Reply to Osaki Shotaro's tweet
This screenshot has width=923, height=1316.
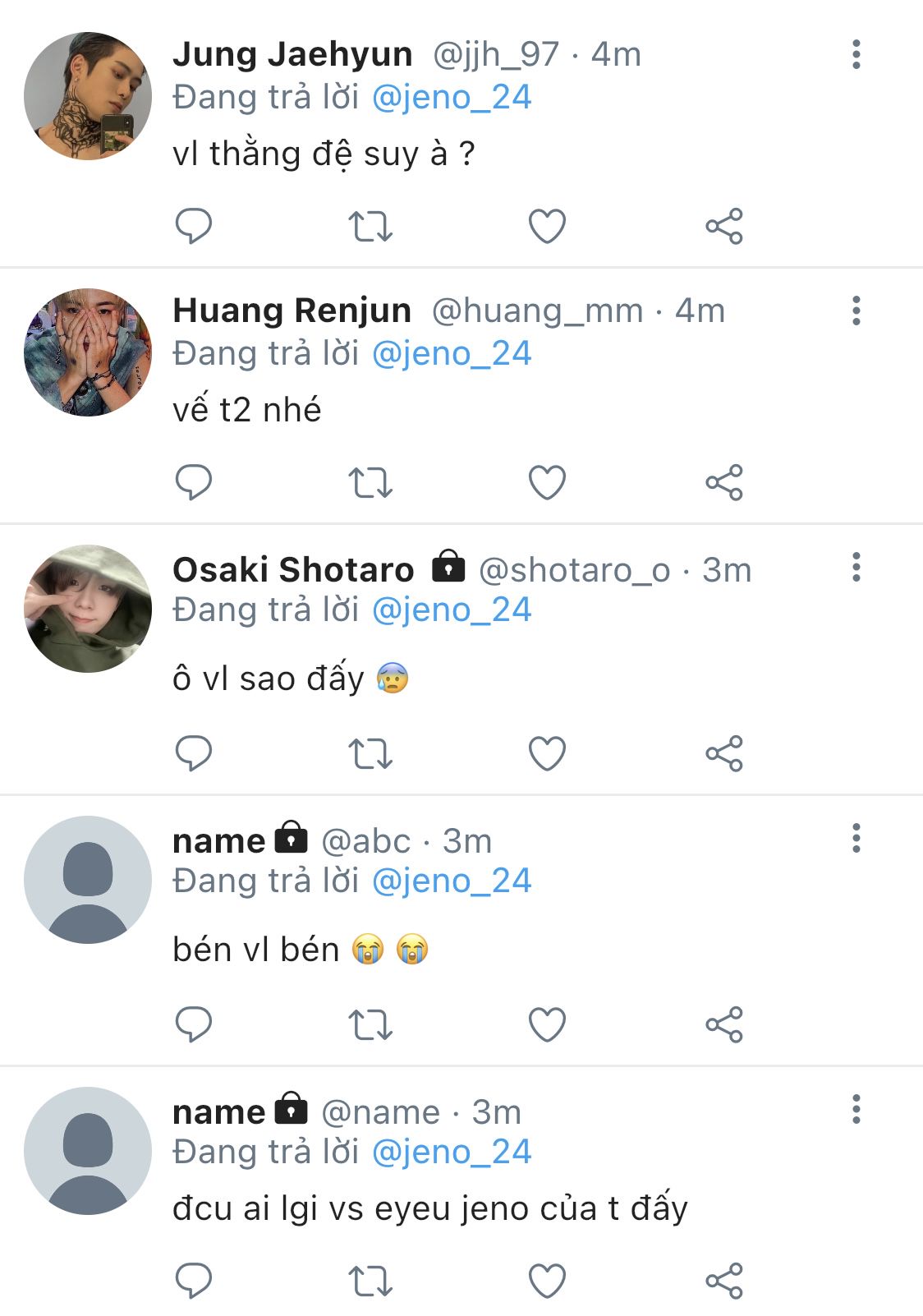[194, 753]
